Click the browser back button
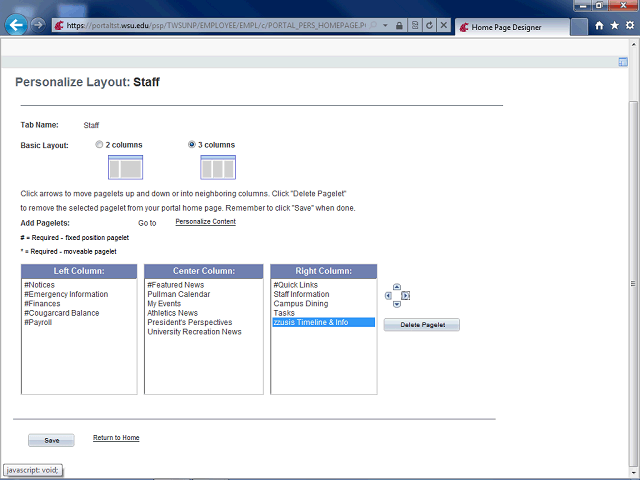 (x=15, y=25)
